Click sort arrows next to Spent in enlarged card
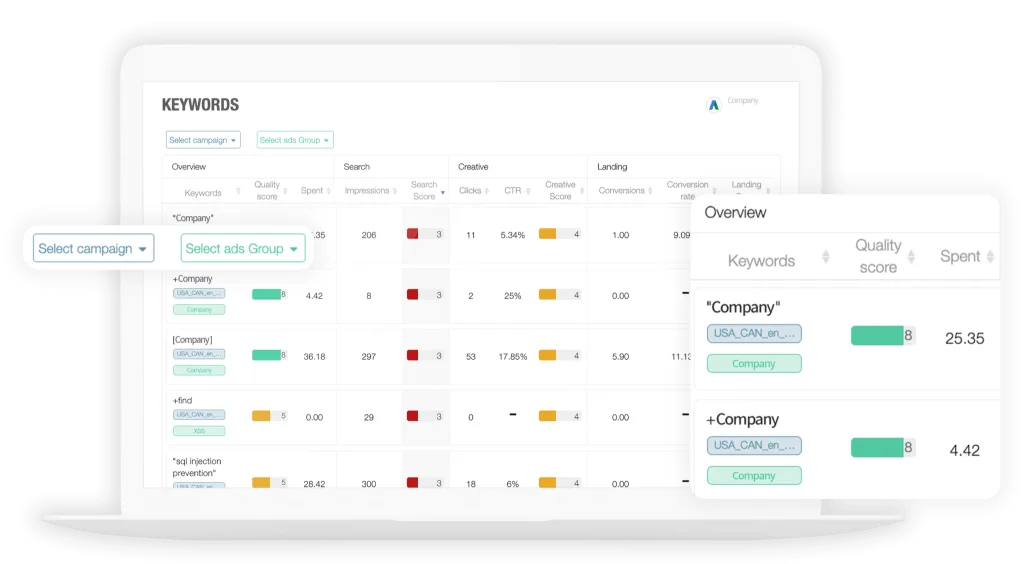Viewport: 1024px width, 564px height. 990,257
